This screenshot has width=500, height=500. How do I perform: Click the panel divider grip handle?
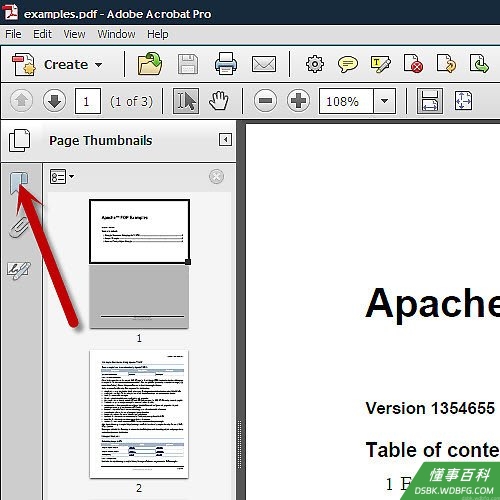tap(239, 444)
